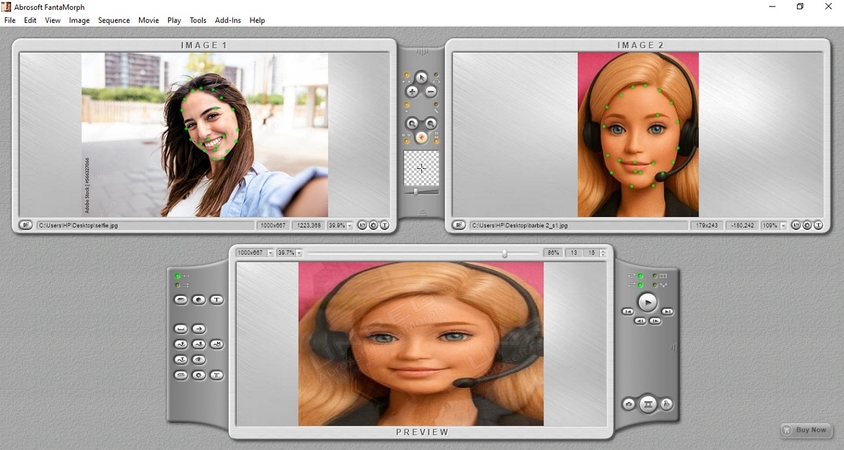Click the round button right of the film button
The height and width of the screenshot is (450, 844).
point(666,404)
